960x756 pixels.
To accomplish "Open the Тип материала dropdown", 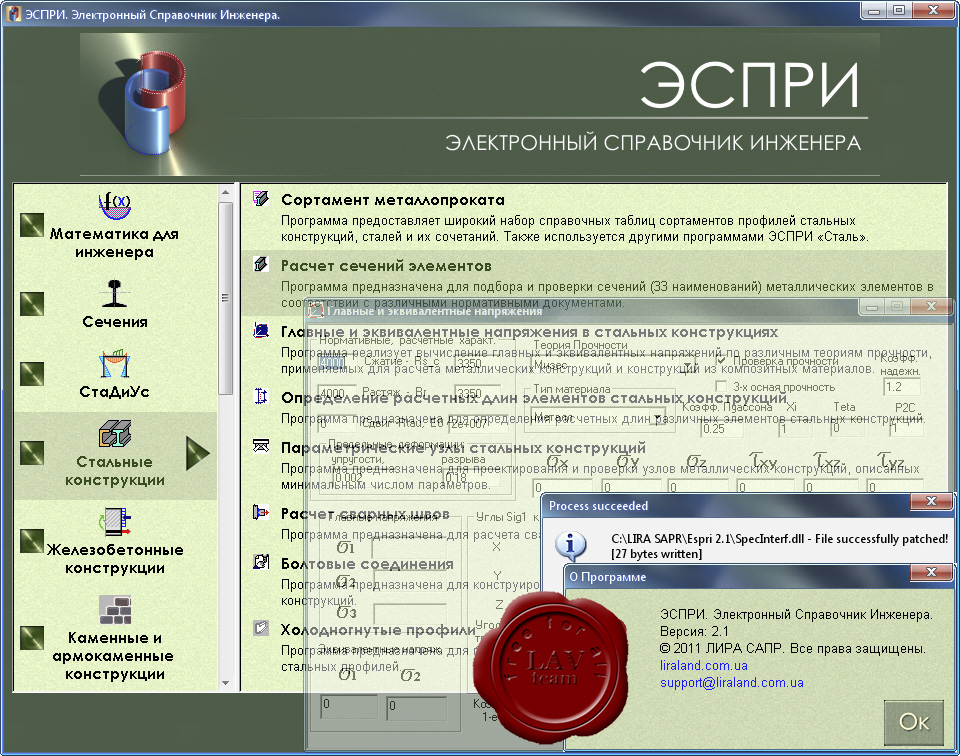I will pos(659,418).
